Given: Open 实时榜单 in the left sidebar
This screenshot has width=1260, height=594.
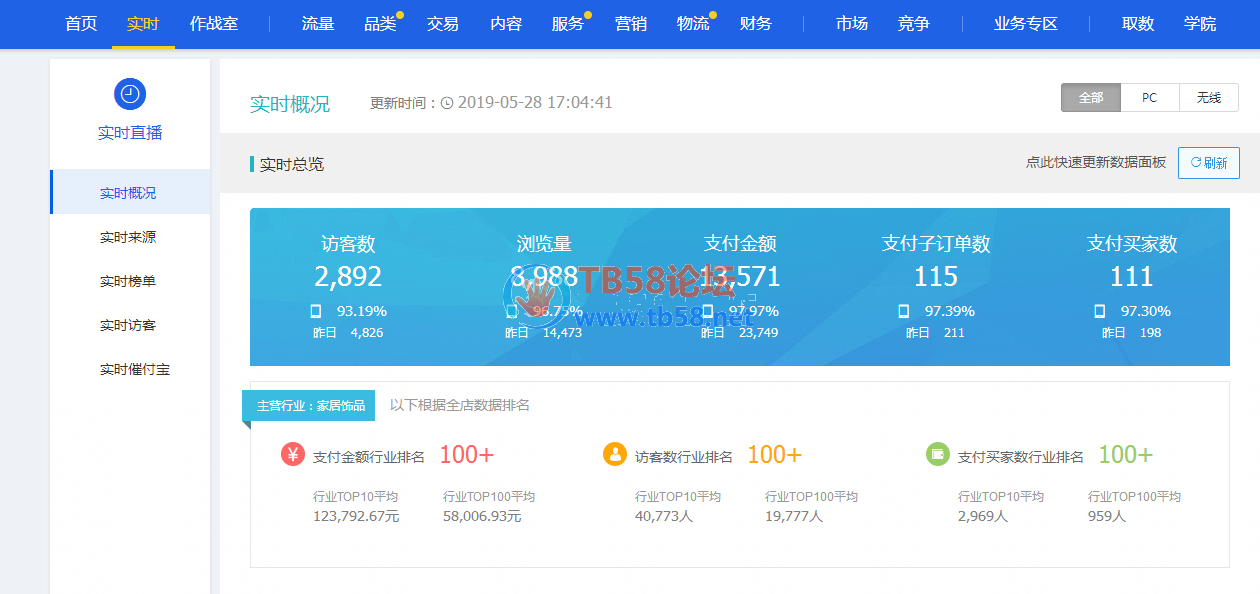Looking at the screenshot, I should pos(128,282).
